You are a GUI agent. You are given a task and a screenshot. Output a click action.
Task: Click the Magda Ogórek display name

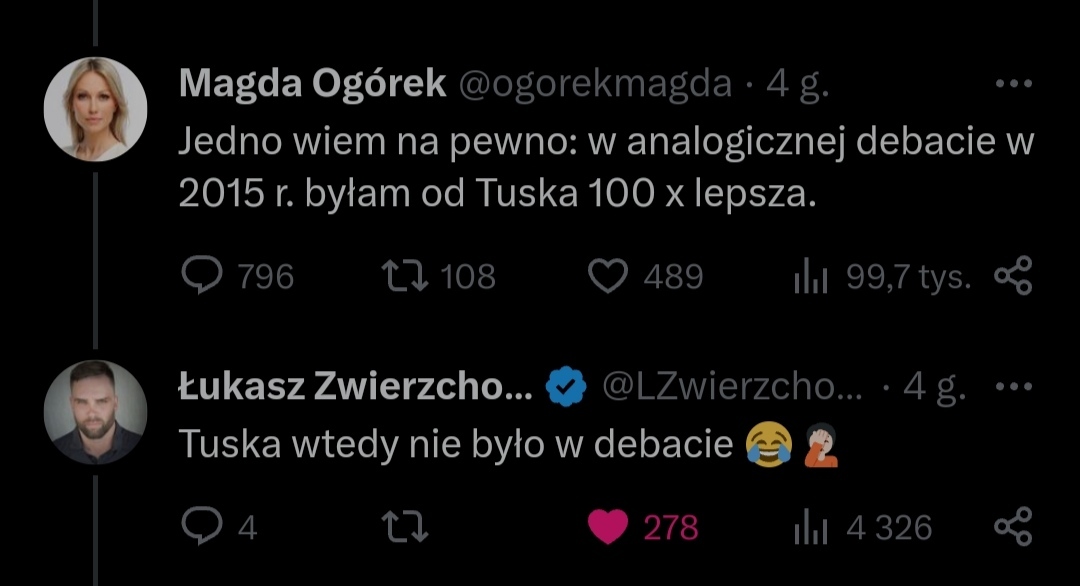(312, 86)
